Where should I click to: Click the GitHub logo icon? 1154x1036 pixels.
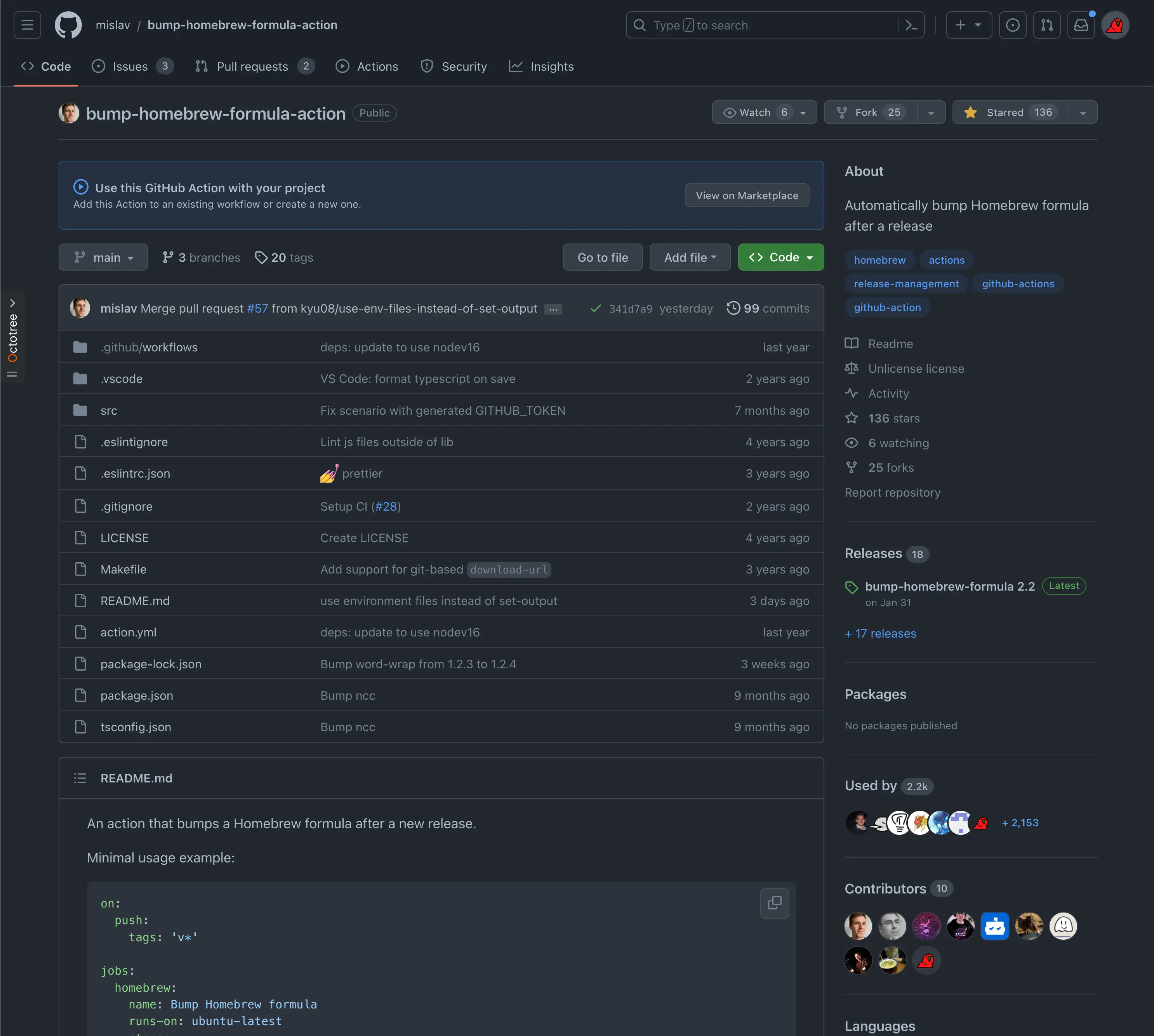tap(68, 24)
